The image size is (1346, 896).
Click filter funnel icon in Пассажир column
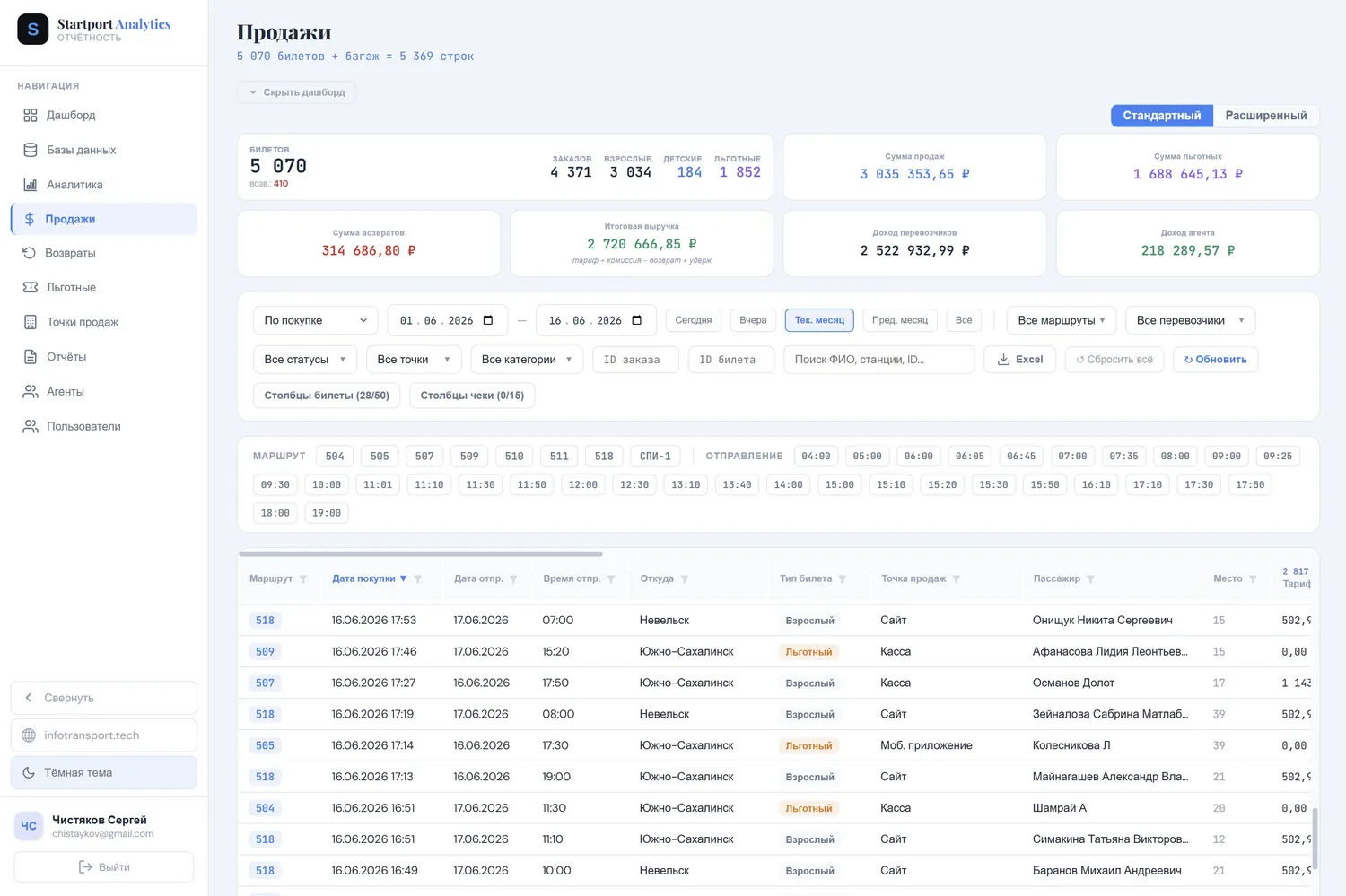tap(1091, 579)
